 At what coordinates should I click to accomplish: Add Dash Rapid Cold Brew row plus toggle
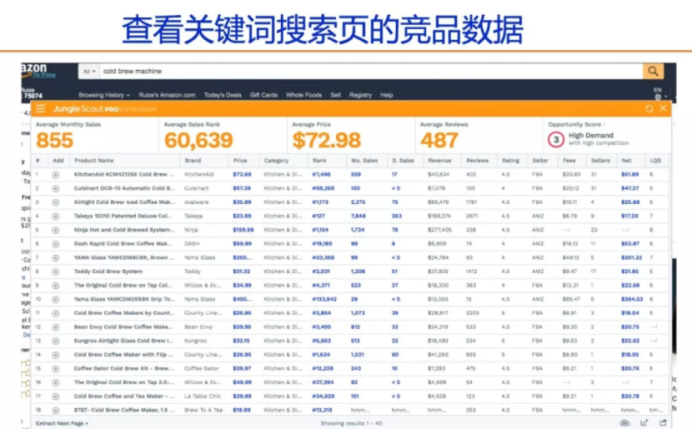(x=56, y=243)
